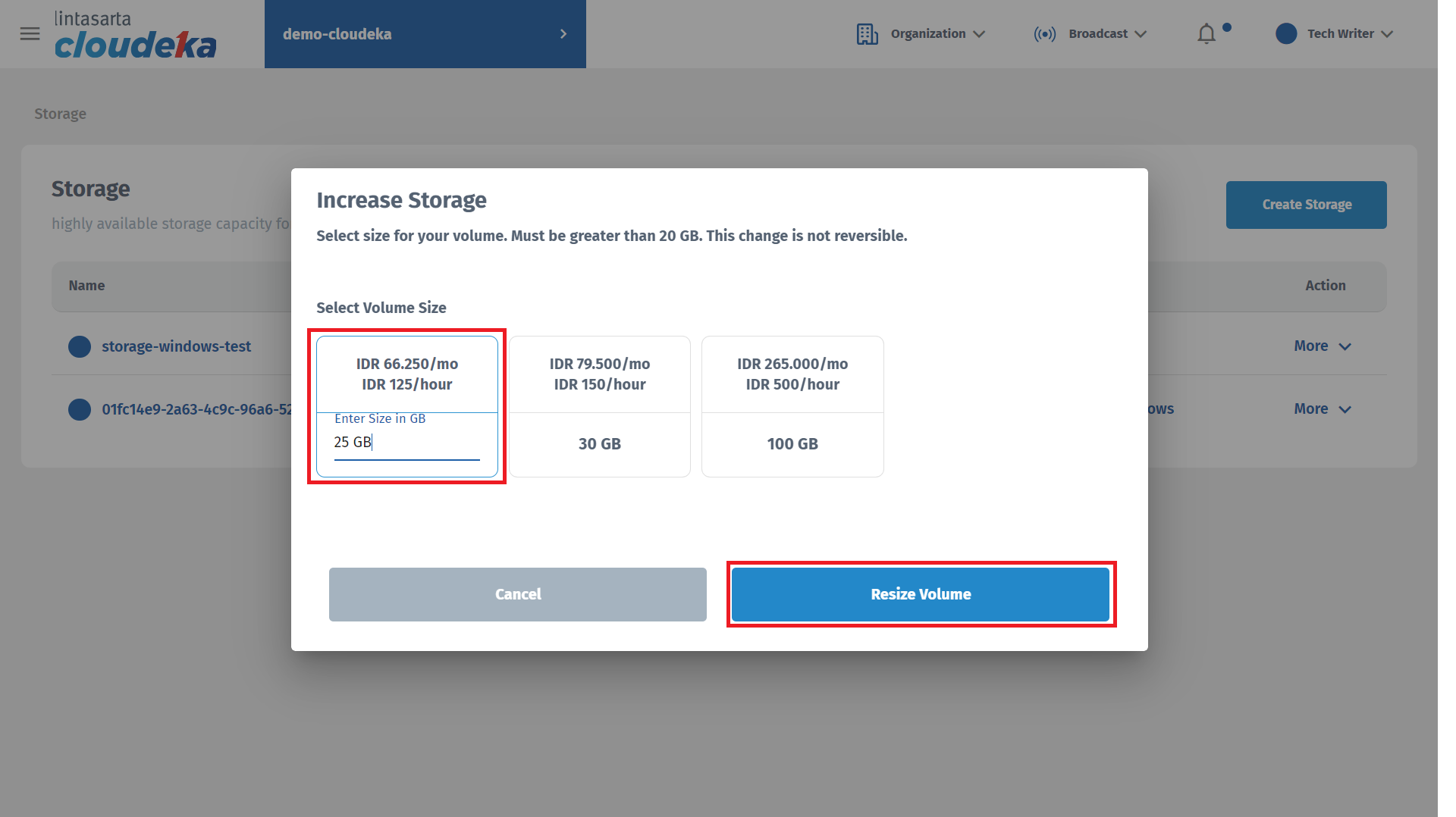Select the custom IDR 66.250/mo size card

[406, 374]
